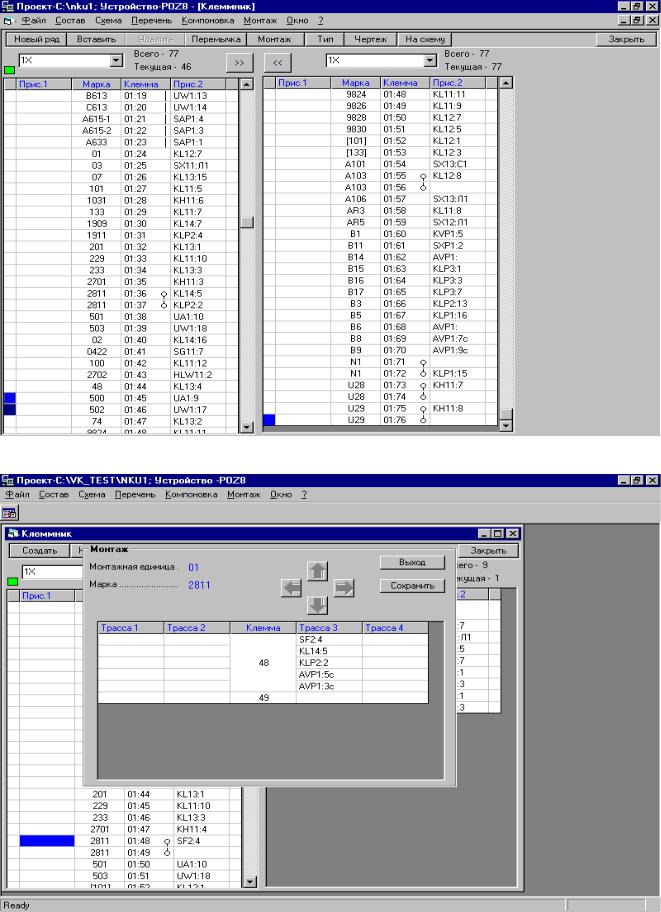
Task: Click the down arrow in the Монтаж dialog
Action: click(x=318, y=606)
